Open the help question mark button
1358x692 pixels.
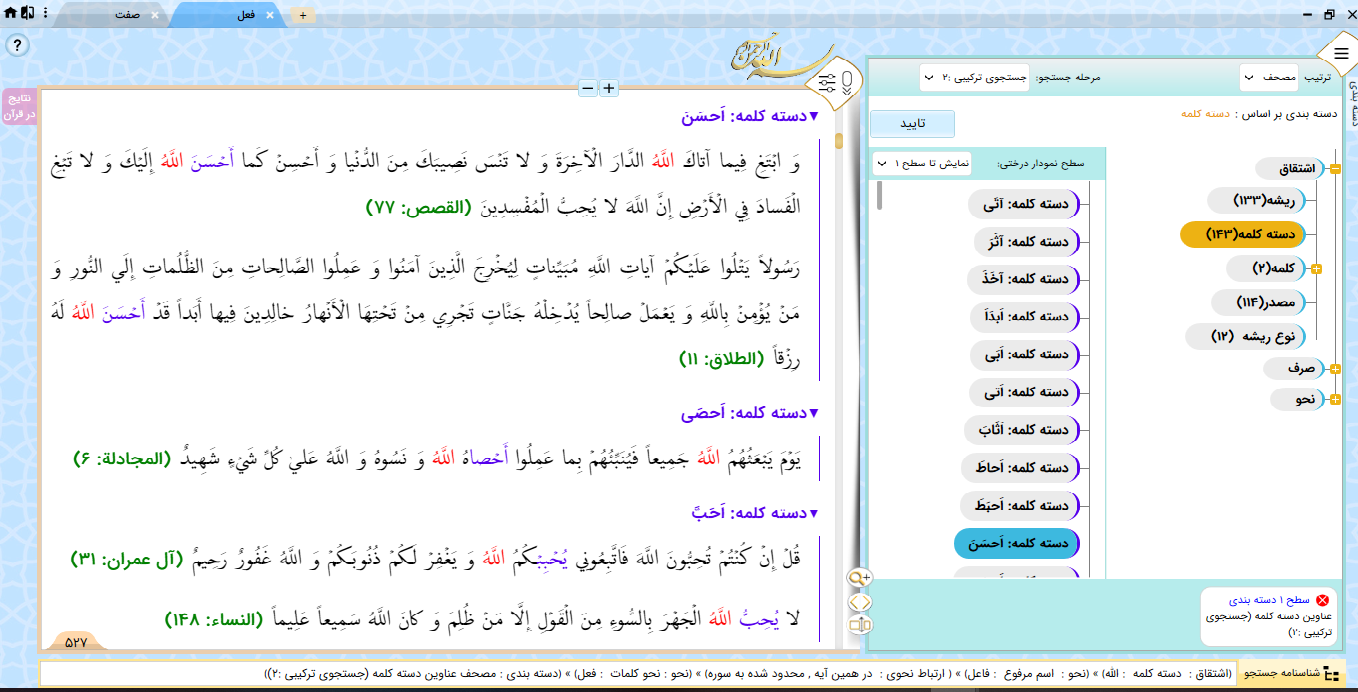click(18, 46)
